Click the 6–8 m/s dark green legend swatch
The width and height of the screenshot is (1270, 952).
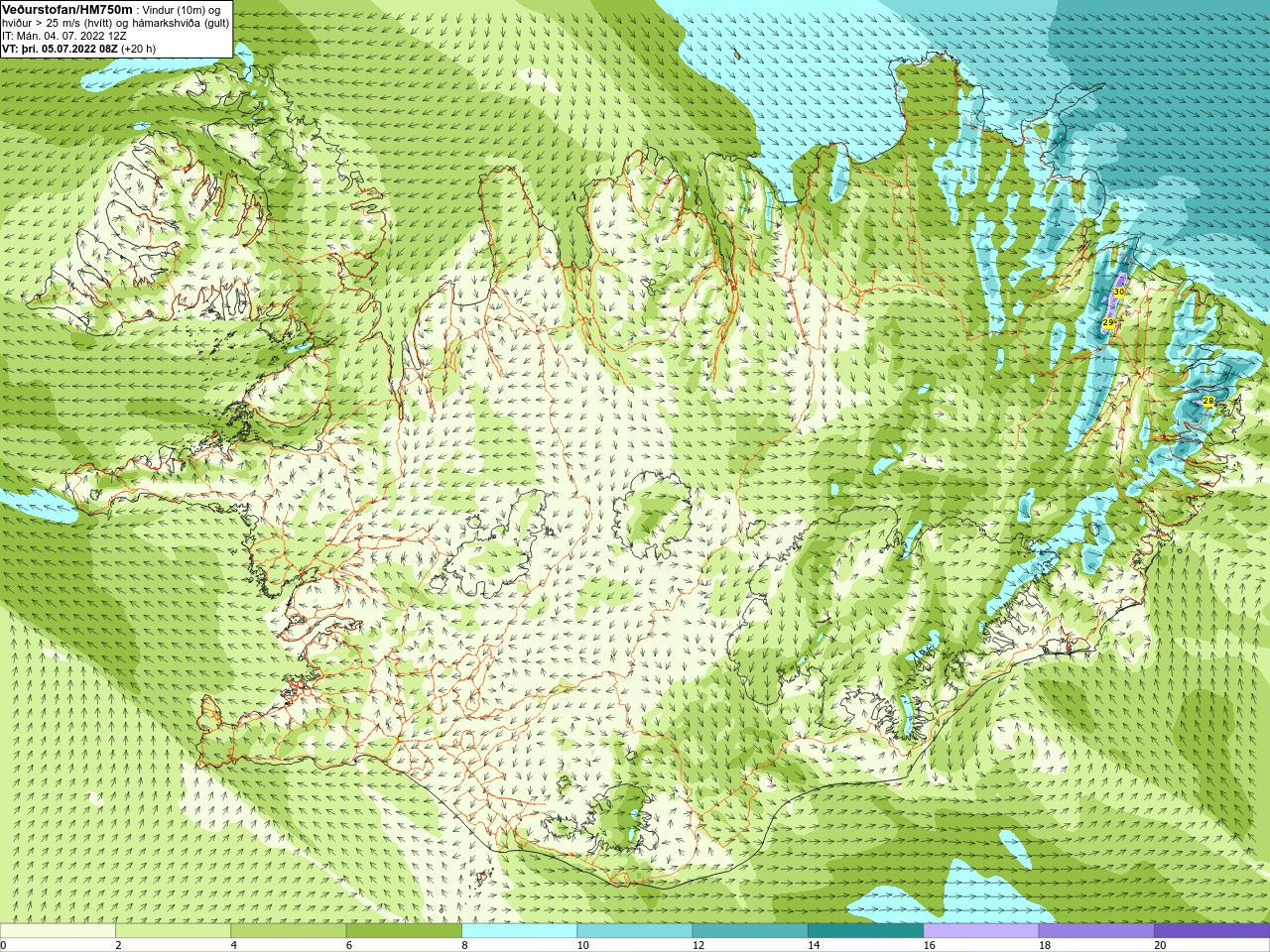click(x=404, y=931)
